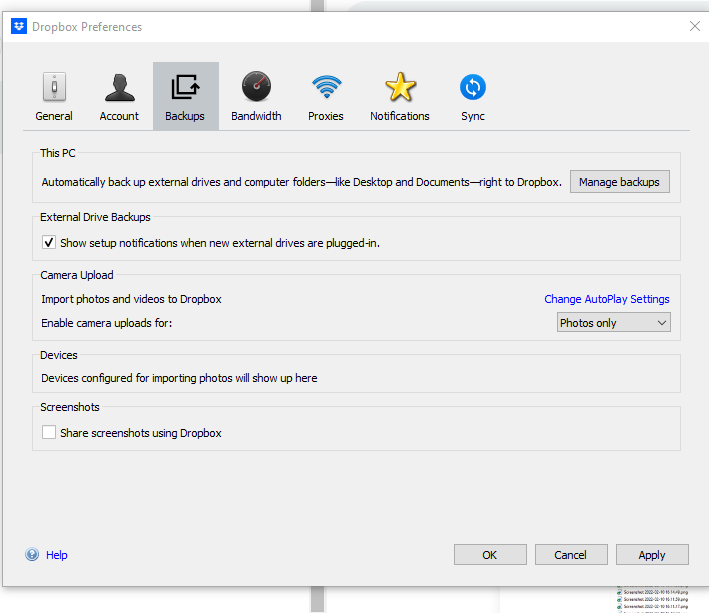
Task: Click the 'Screenshots' section heading
Action: click(x=70, y=407)
